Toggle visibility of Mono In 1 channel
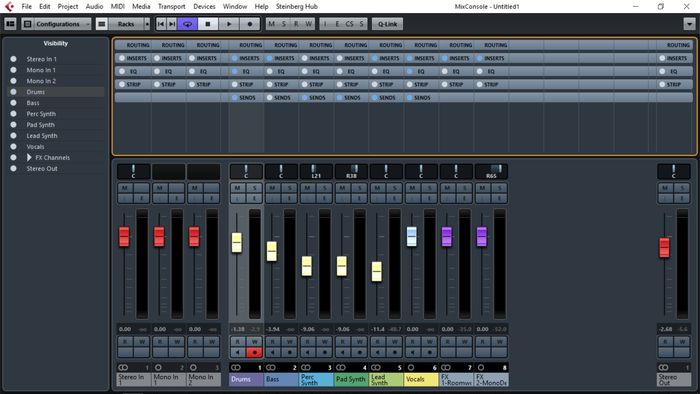This screenshot has height=394, width=700. [x=13, y=70]
